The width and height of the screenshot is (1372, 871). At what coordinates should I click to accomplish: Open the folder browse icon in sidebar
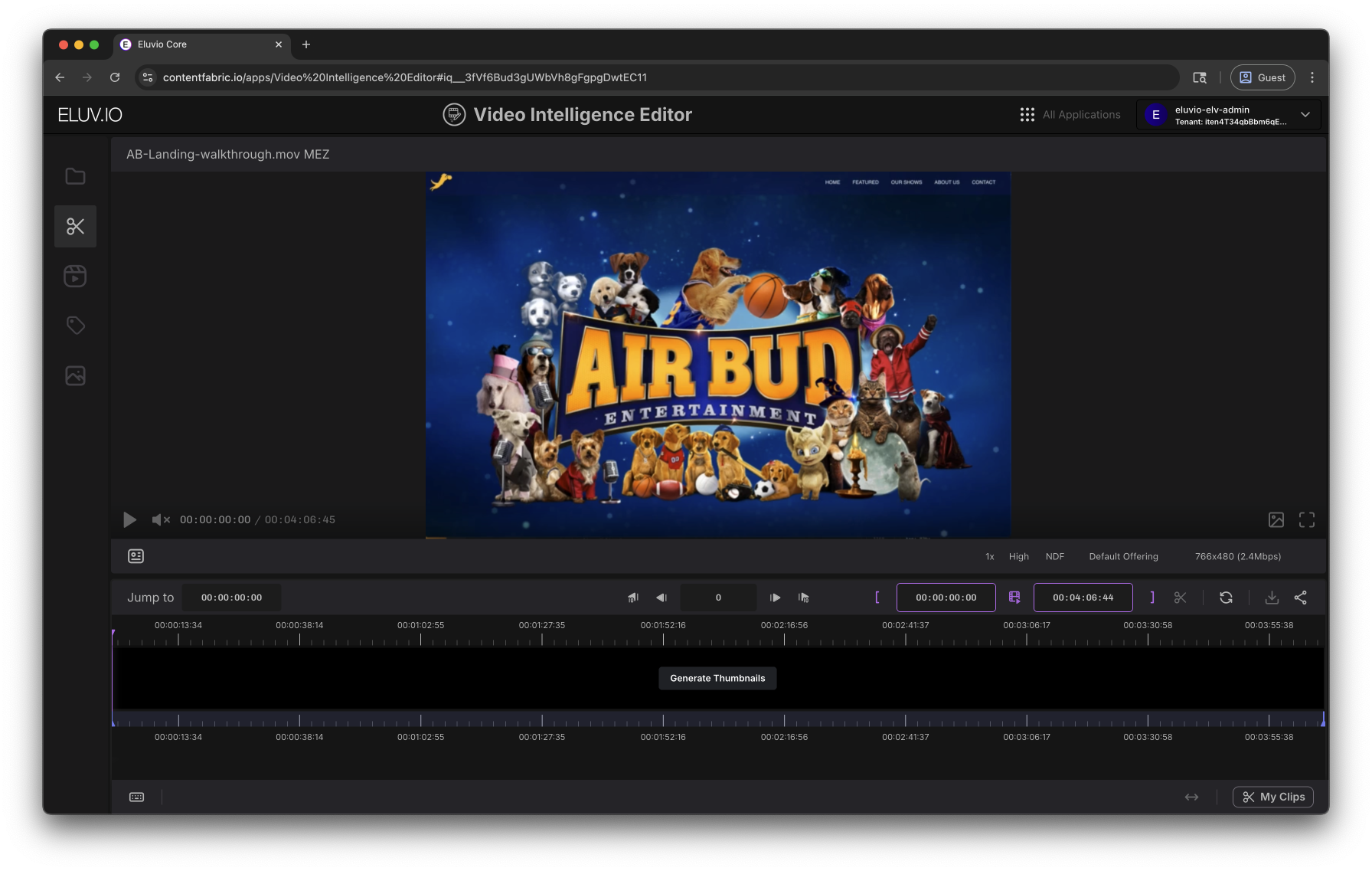click(75, 176)
